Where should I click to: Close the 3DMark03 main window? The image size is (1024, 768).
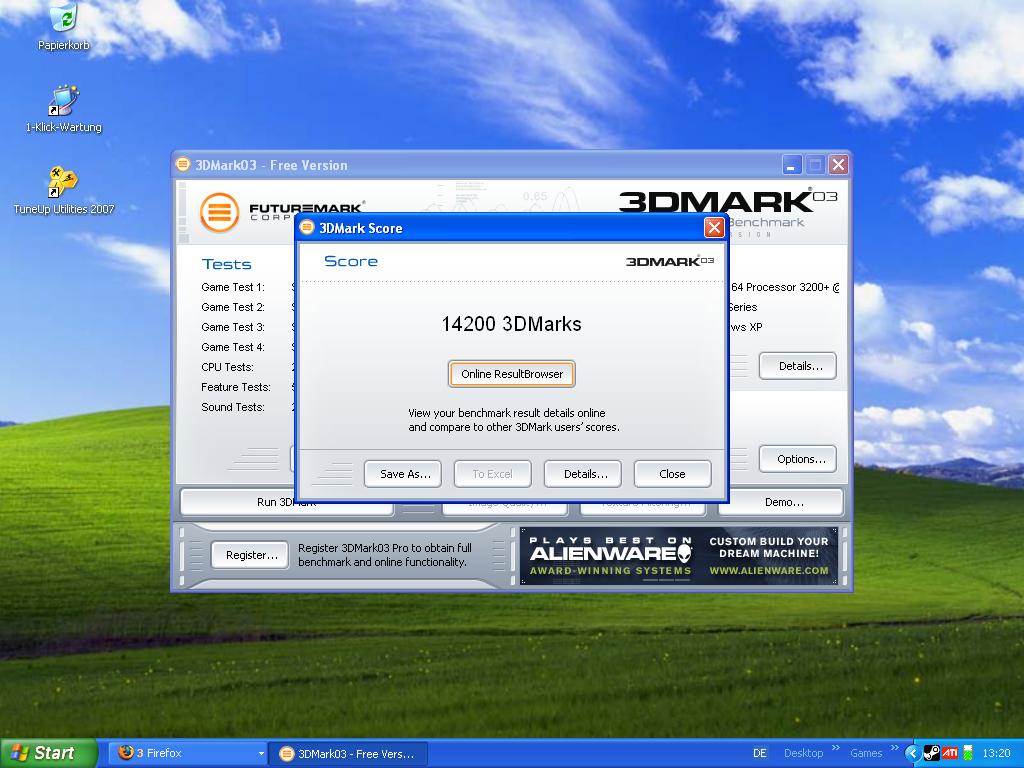839,165
